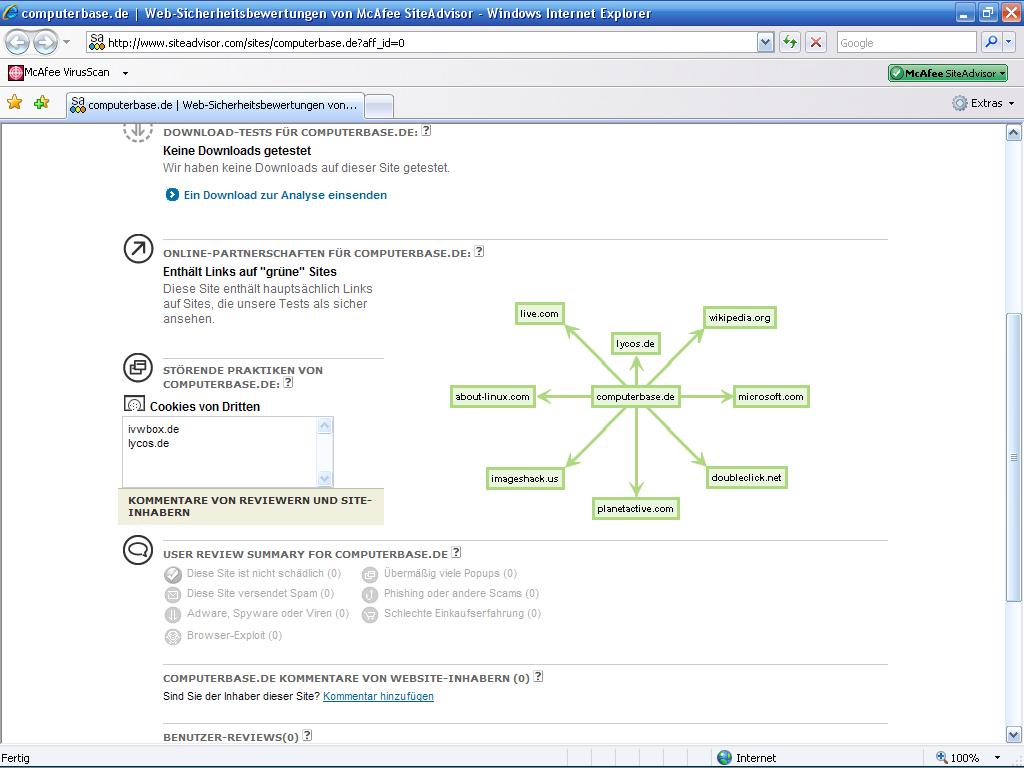The width and height of the screenshot is (1024, 768).
Task: Click the lycos.de node in the link graph
Action: pos(635,344)
